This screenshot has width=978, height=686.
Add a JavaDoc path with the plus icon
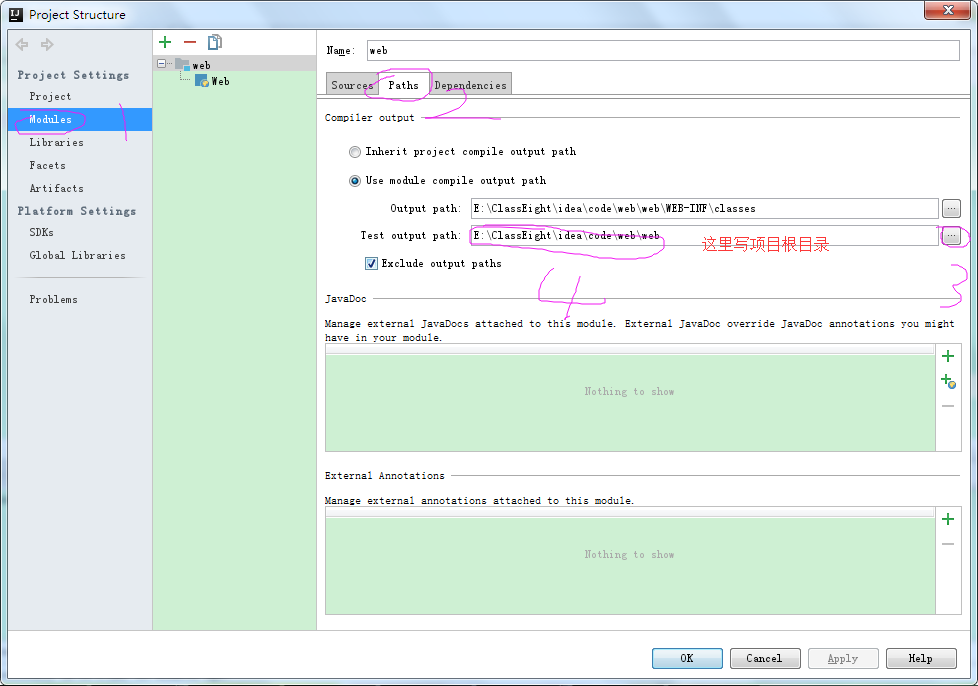point(948,356)
